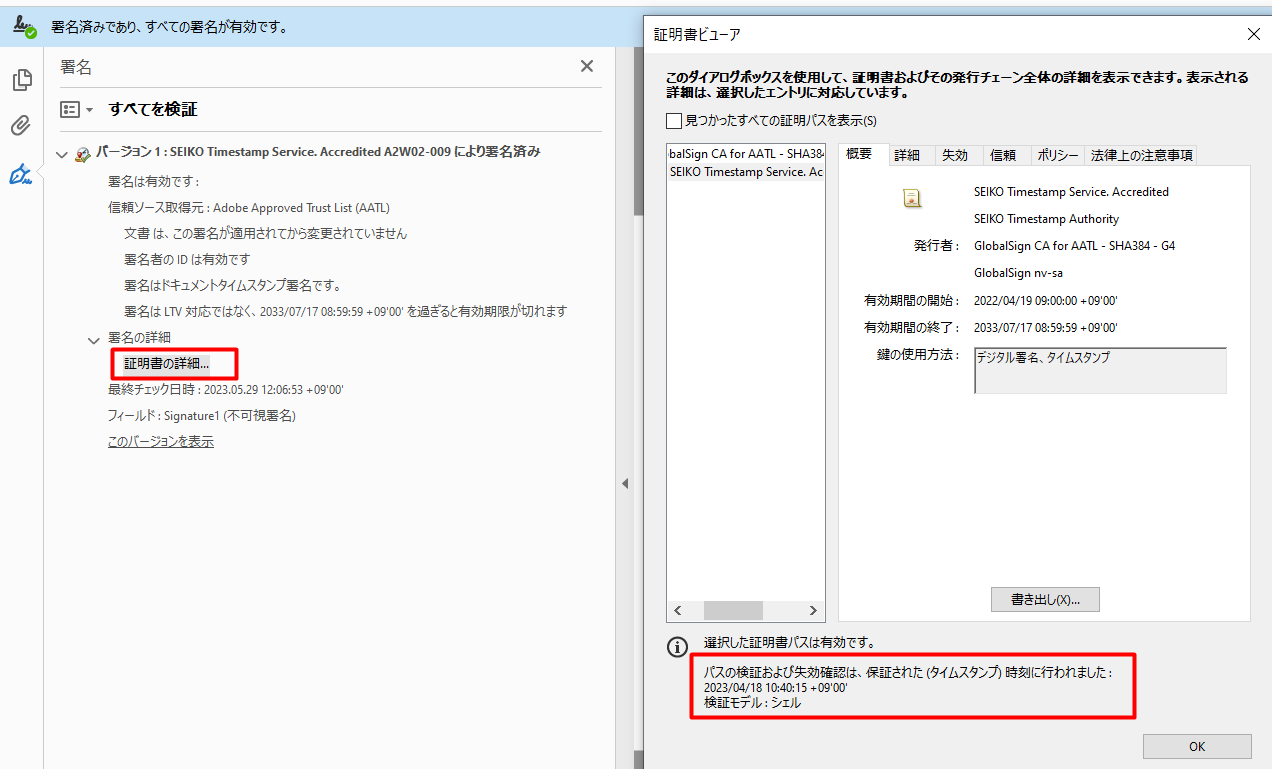Collapse the バージョン 1 signature tree node
The width and height of the screenshot is (1272, 769).
[63, 154]
